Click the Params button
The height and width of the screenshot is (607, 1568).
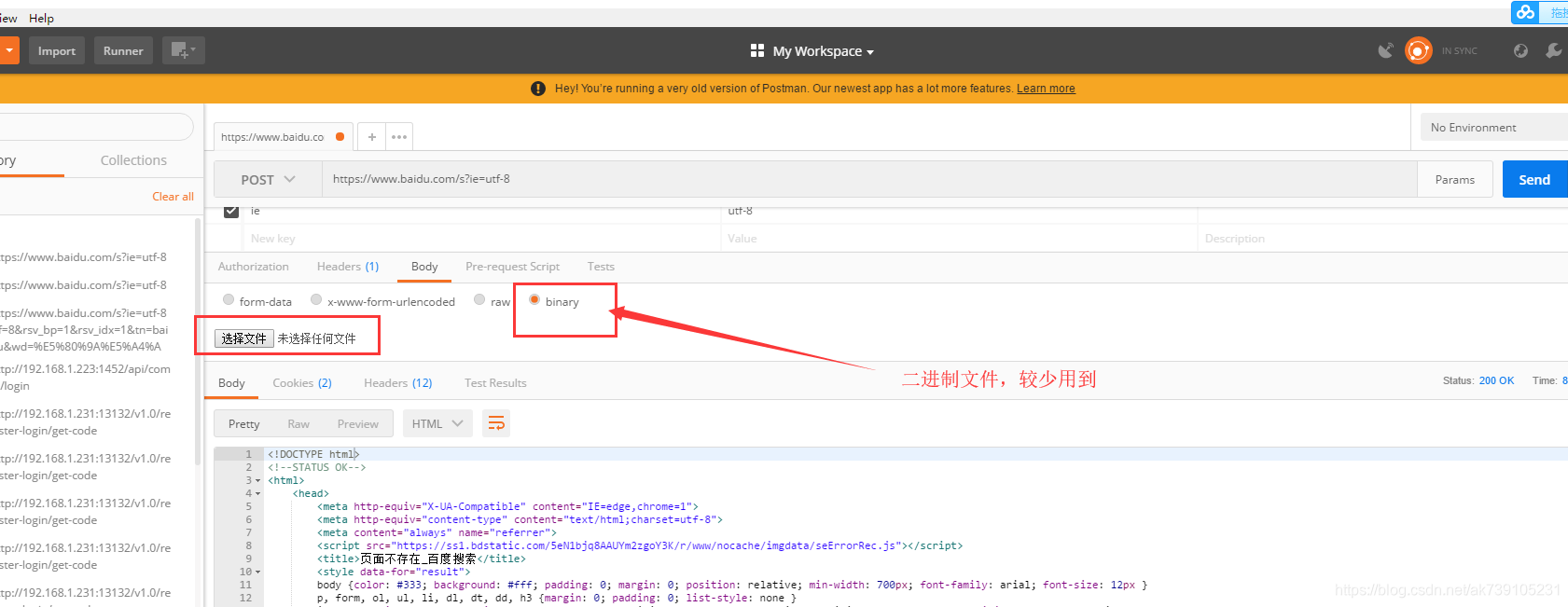tap(1455, 179)
